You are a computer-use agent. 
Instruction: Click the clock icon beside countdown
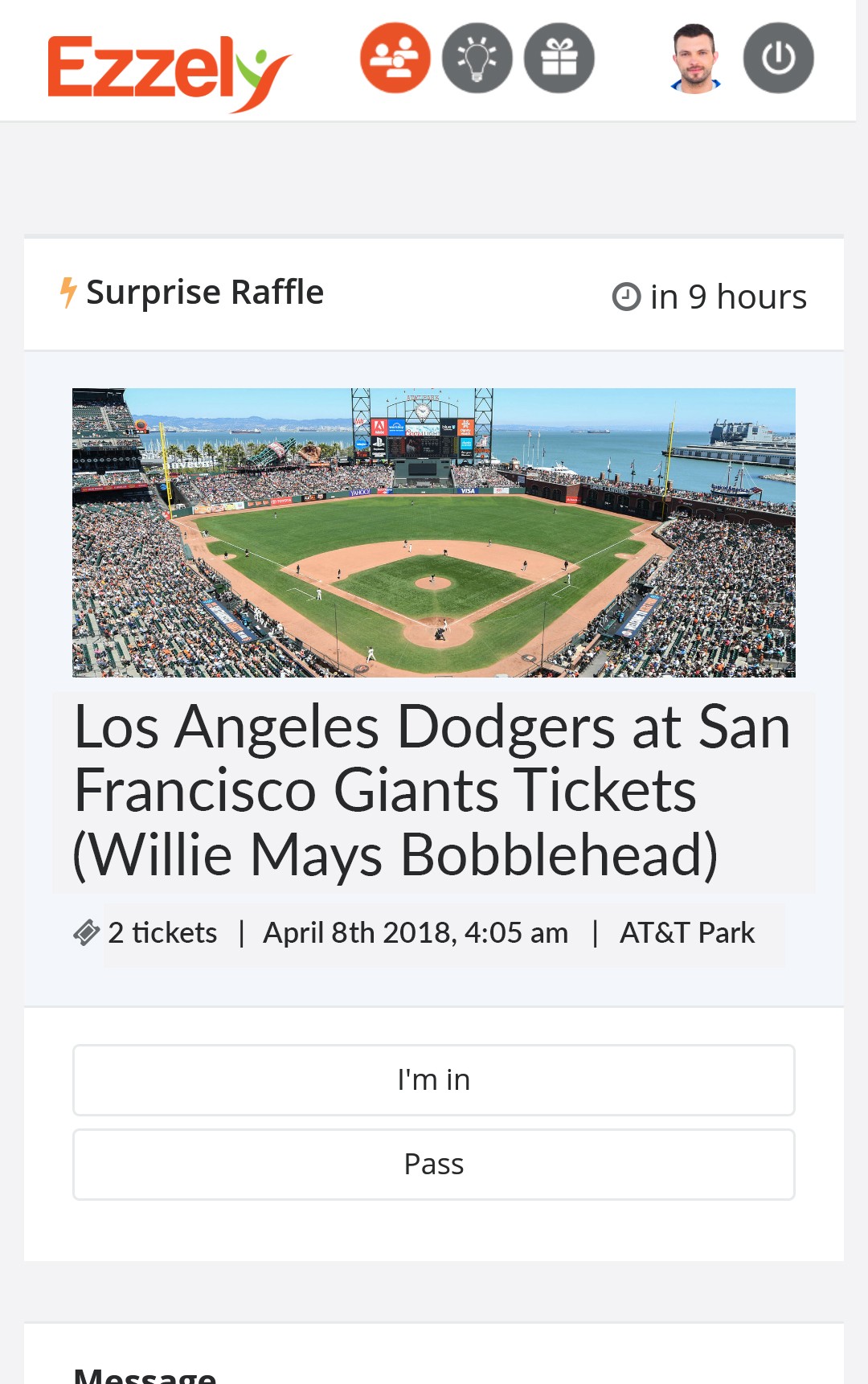(626, 297)
